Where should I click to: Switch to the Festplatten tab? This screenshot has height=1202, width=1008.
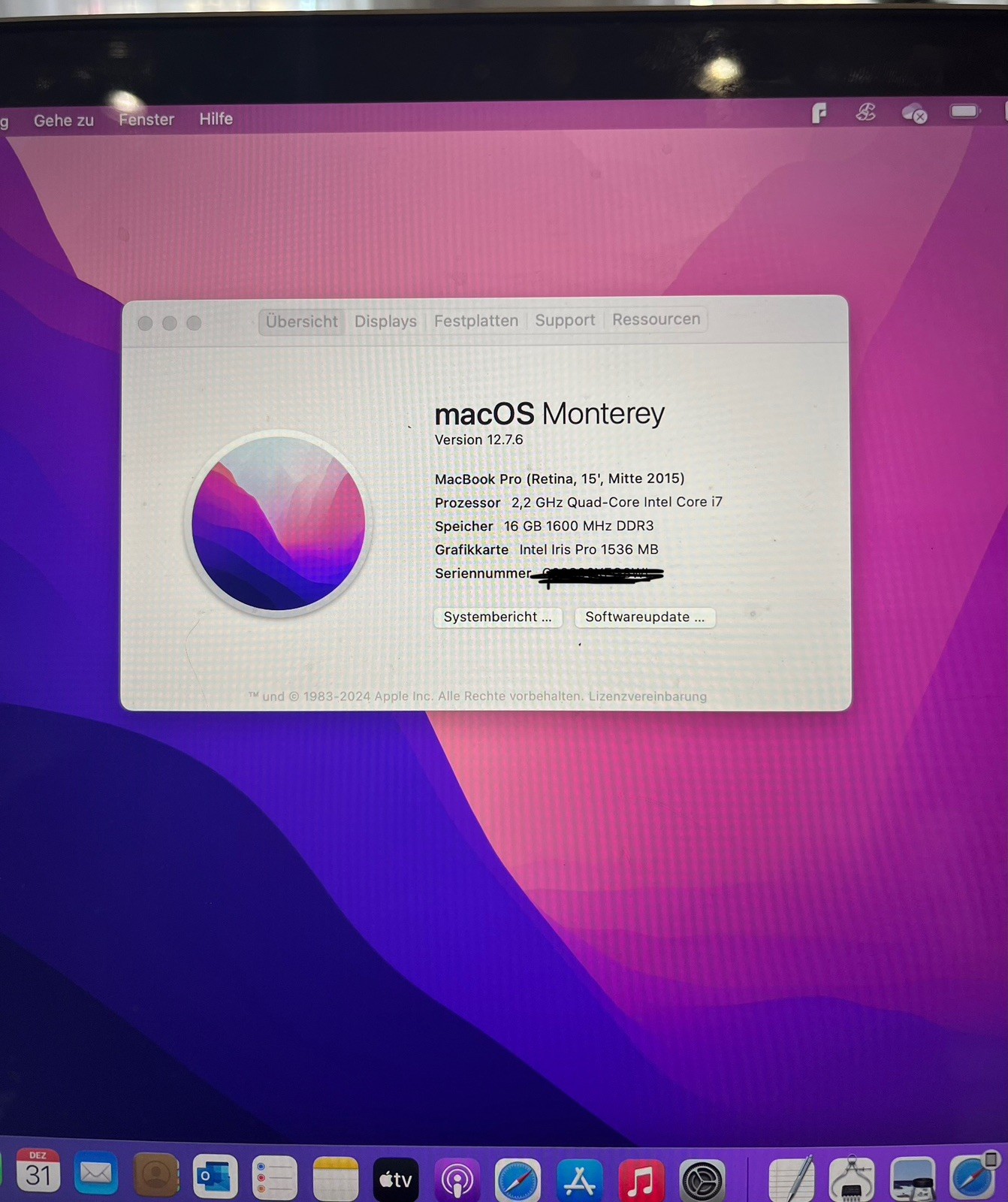tap(476, 321)
